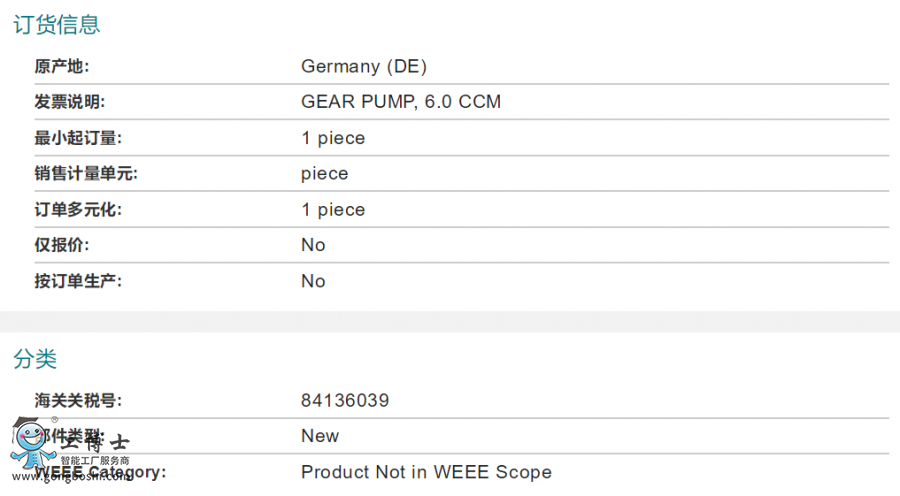
Task: Select the customs tariff number 84136039
Action: click(x=345, y=400)
